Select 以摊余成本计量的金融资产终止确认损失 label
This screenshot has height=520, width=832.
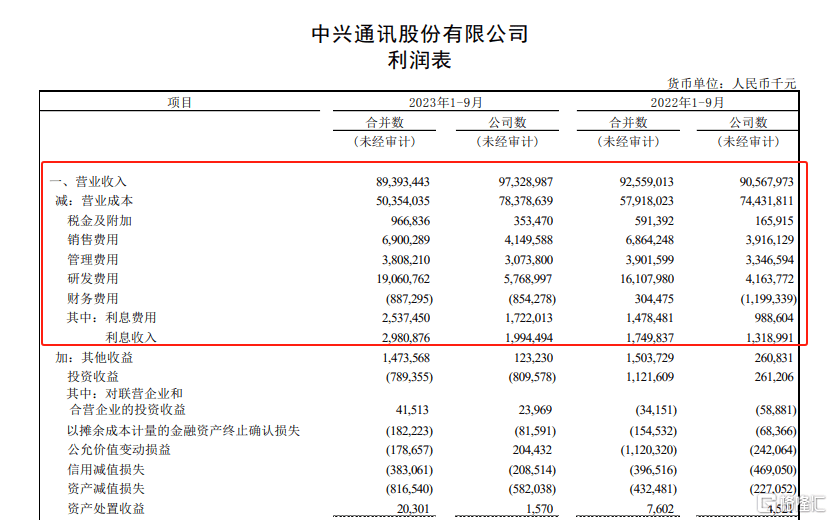184,431
